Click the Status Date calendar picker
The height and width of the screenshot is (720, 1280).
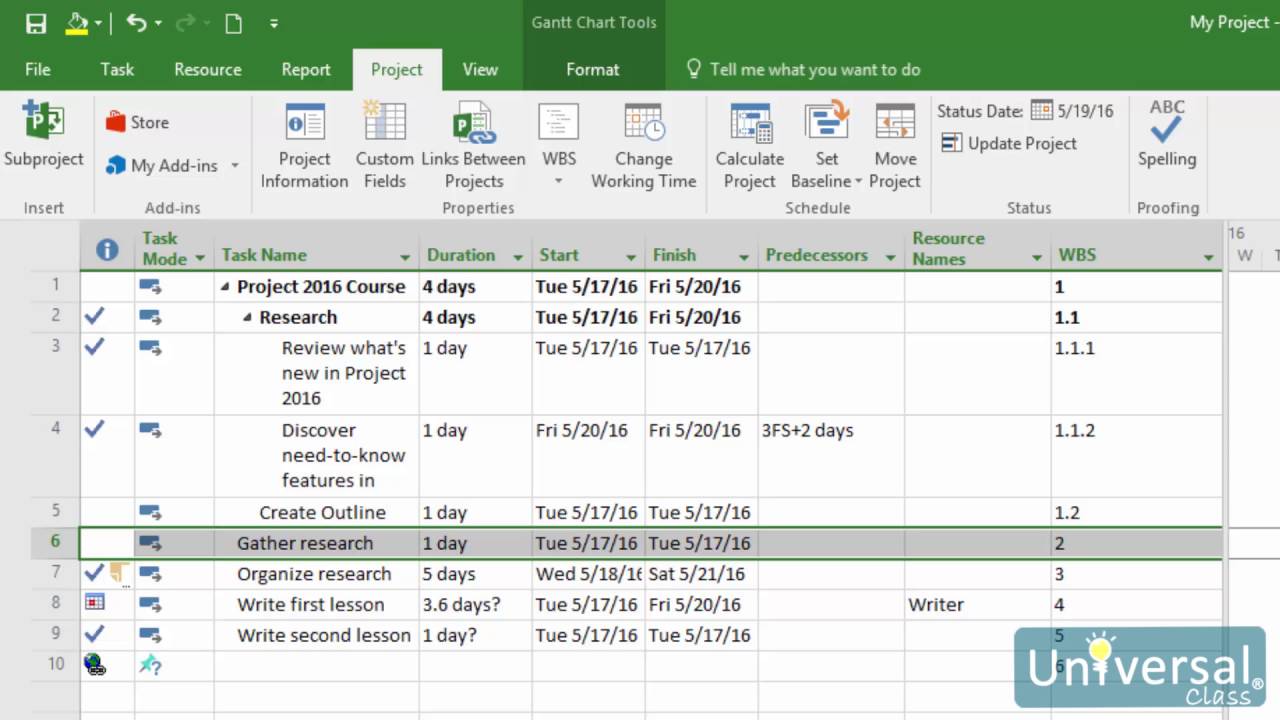1041,110
